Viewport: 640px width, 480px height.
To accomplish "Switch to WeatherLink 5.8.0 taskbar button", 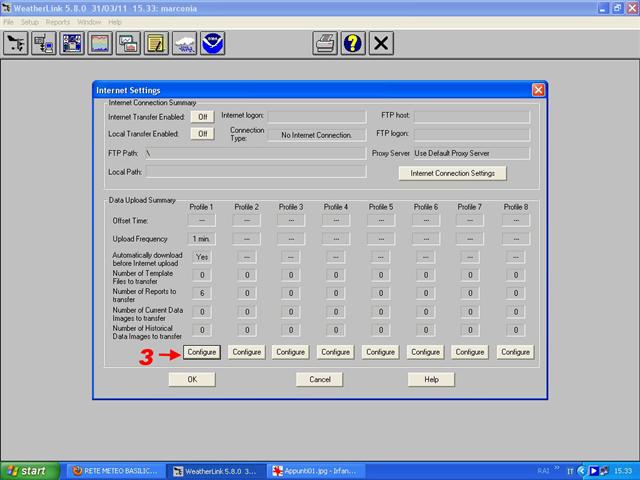I will point(216,471).
